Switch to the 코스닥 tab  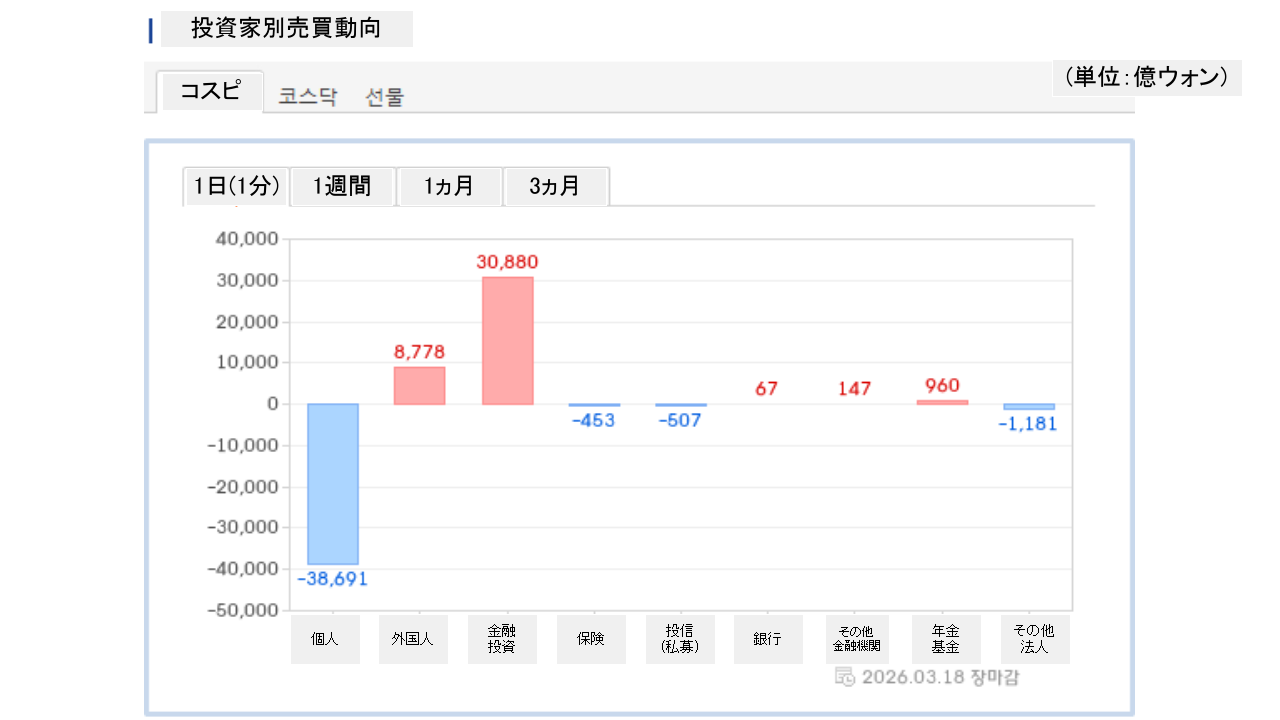click(x=308, y=97)
